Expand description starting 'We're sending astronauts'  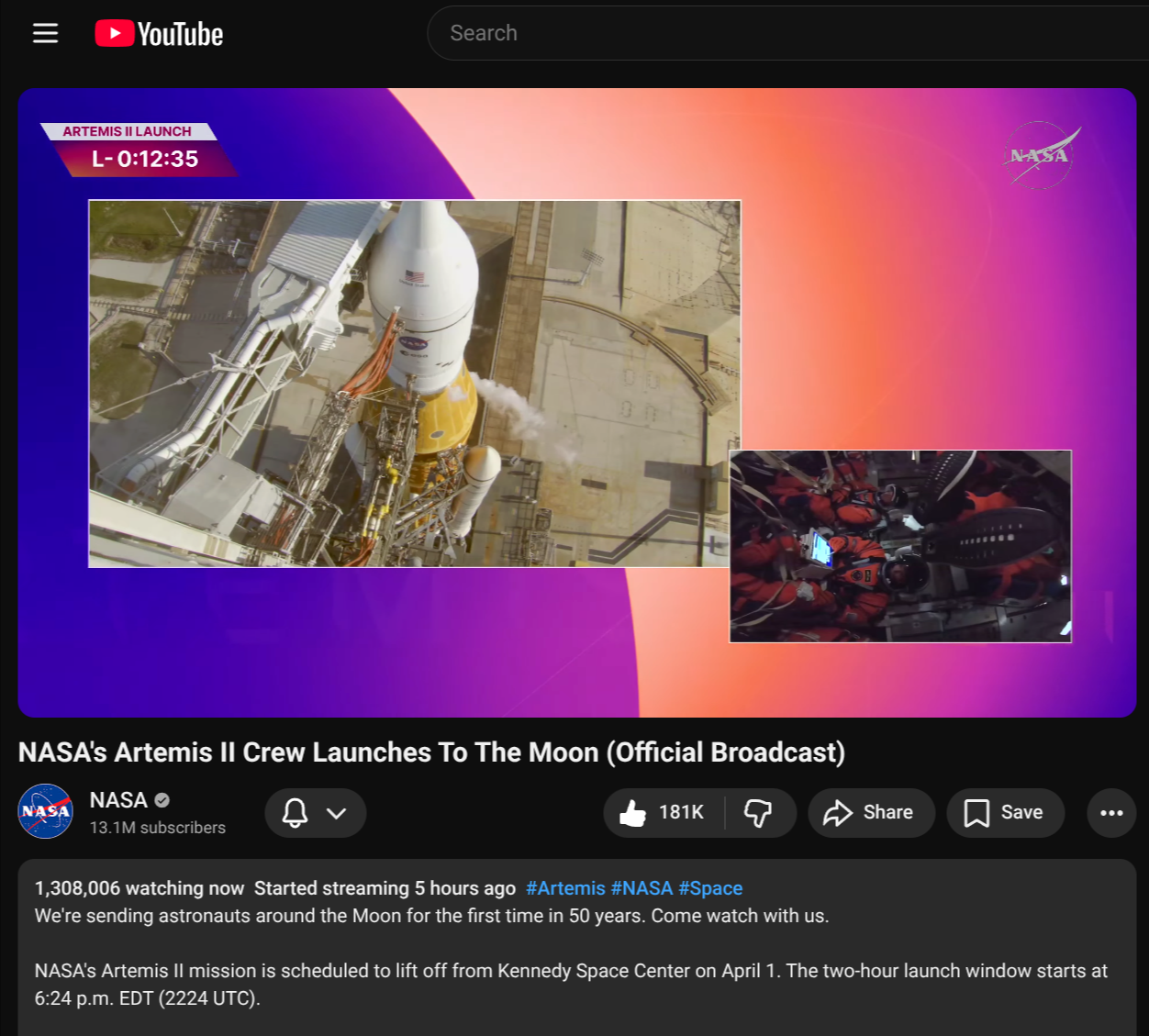[432, 916]
